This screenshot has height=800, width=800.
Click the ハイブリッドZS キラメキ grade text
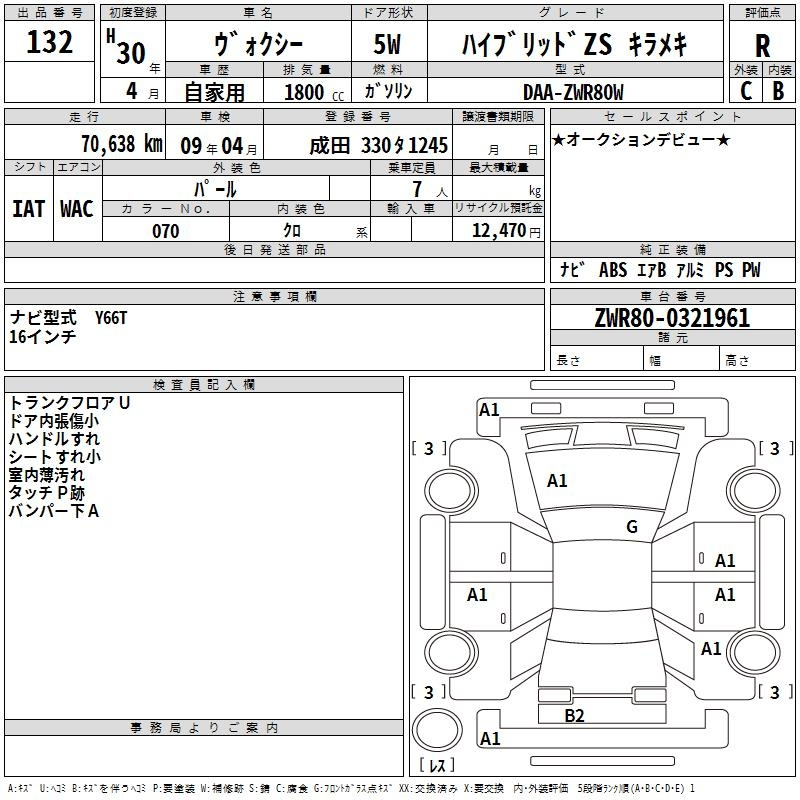(574, 45)
